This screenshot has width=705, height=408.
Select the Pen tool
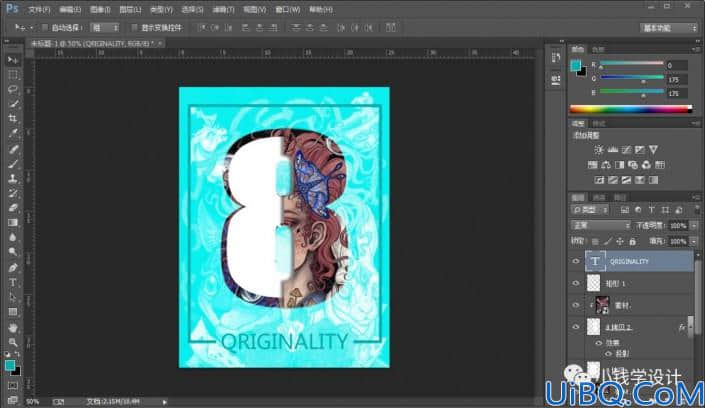click(13, 268)
